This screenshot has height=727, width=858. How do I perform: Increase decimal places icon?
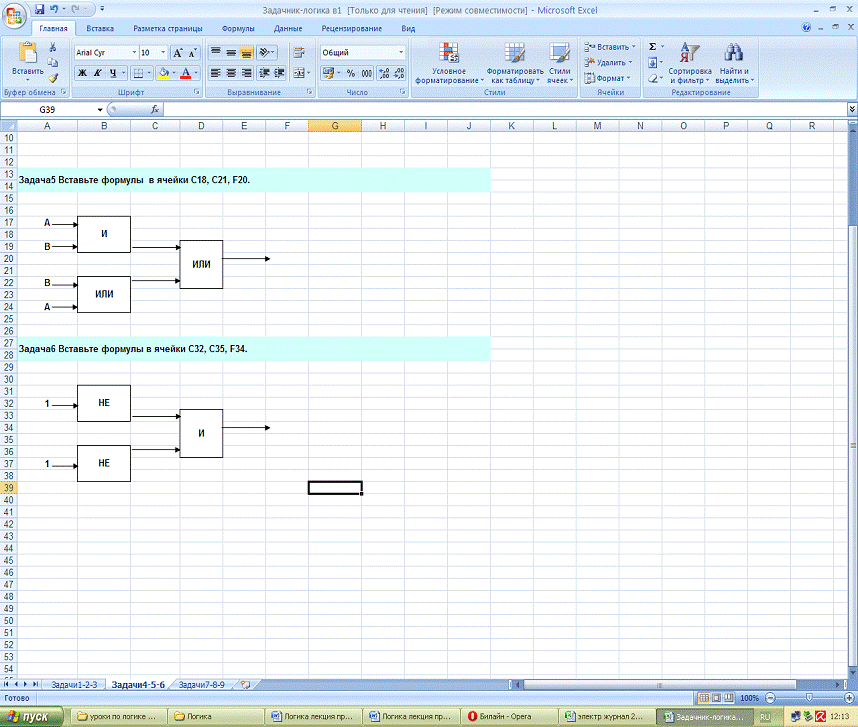coord(384,73)
